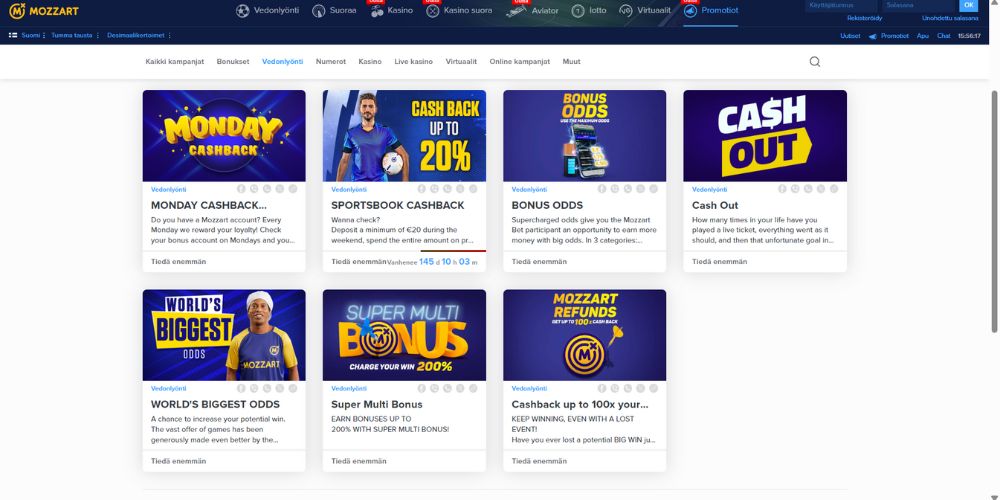
Task: Click Tiedä enemmän under Monday Cashback
Action: pyautogui.click(x=179, y=261)
